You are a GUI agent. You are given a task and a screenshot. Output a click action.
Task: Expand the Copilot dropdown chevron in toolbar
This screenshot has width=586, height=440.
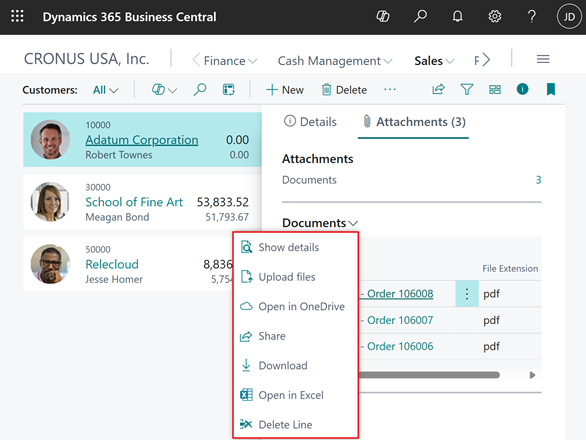pyautogui.click(x=173, y=90)
